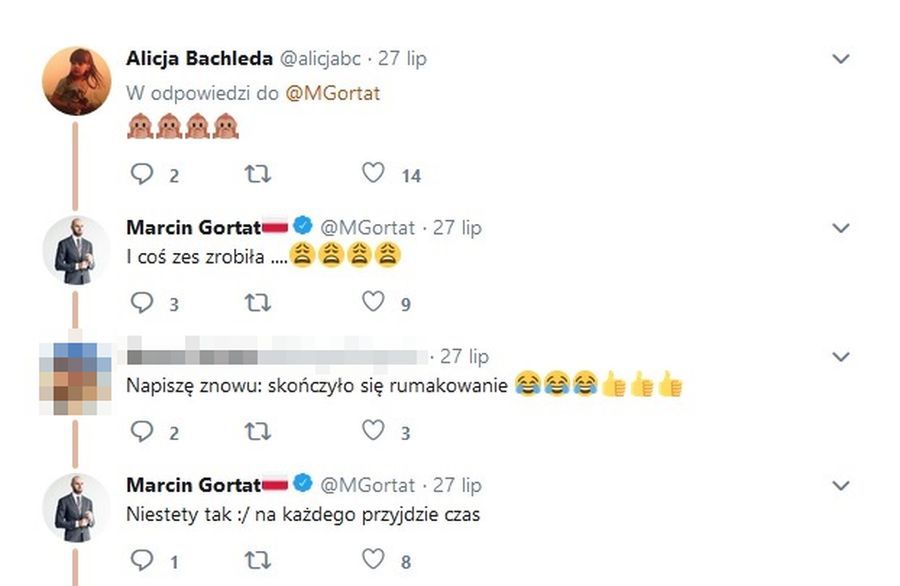Open @alicjabc profile via handle
900x586 pixels.
[323, 59]
